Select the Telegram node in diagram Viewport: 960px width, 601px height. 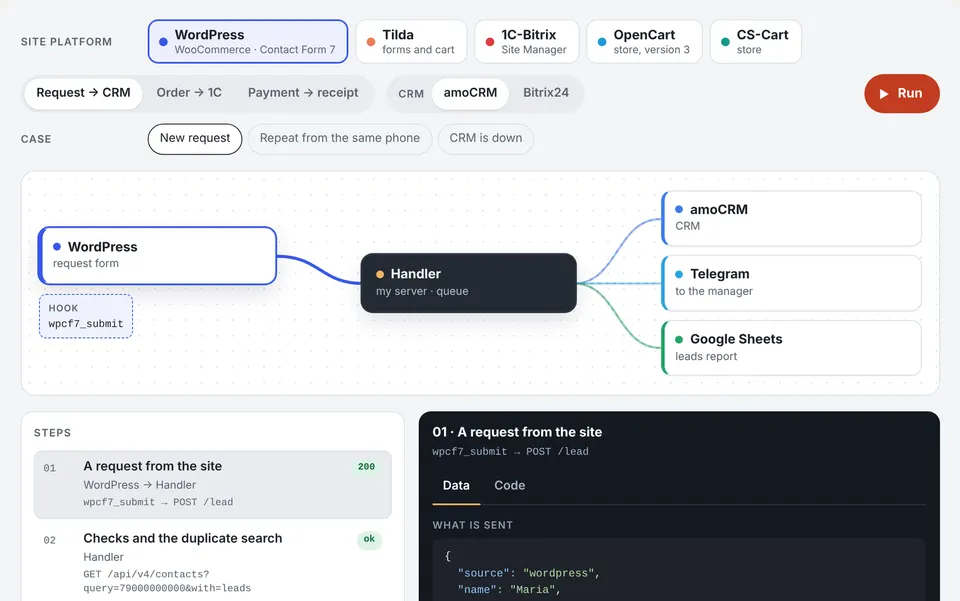(791, 283)
